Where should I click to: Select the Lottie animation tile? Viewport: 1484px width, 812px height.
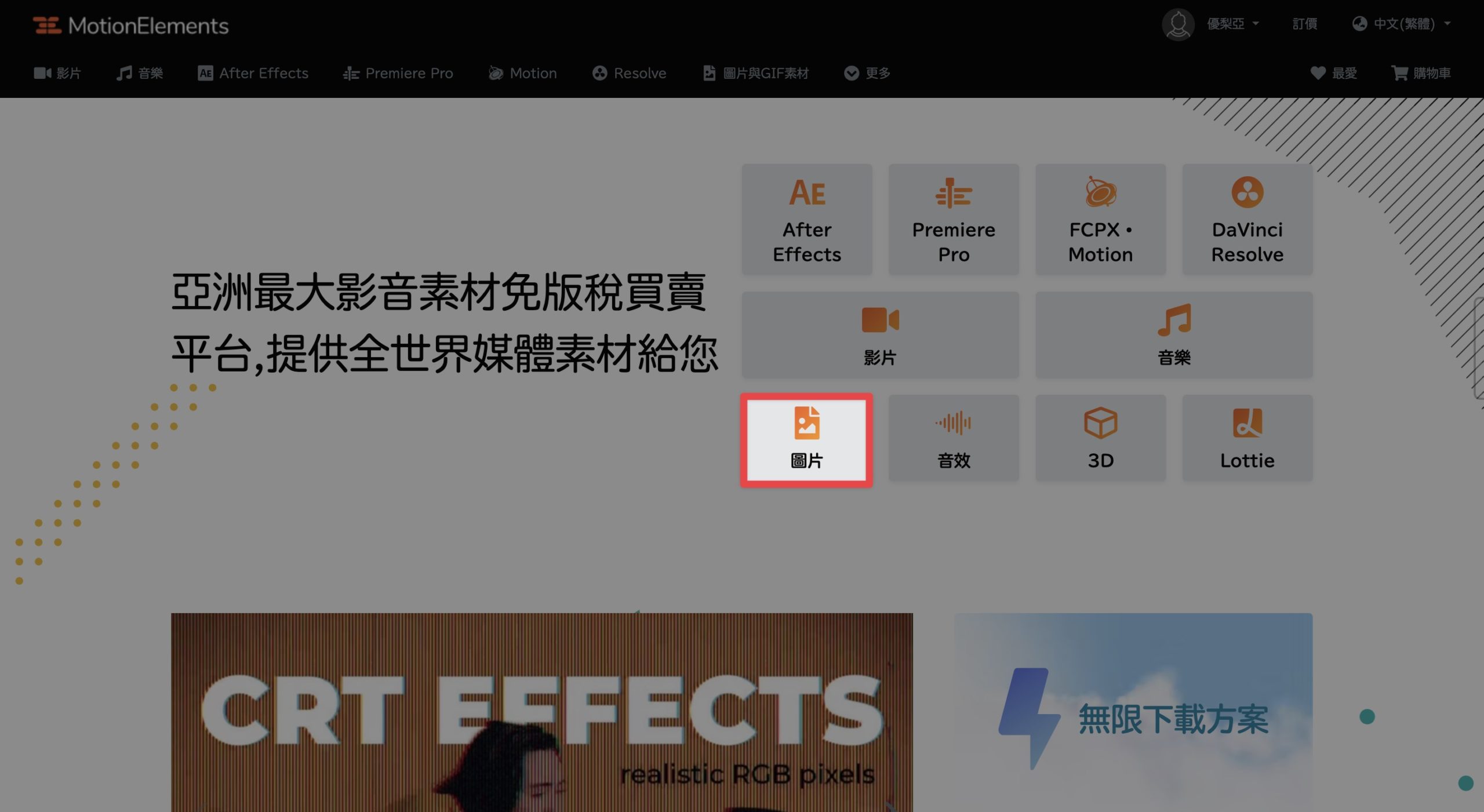(x=1247, y=438)
